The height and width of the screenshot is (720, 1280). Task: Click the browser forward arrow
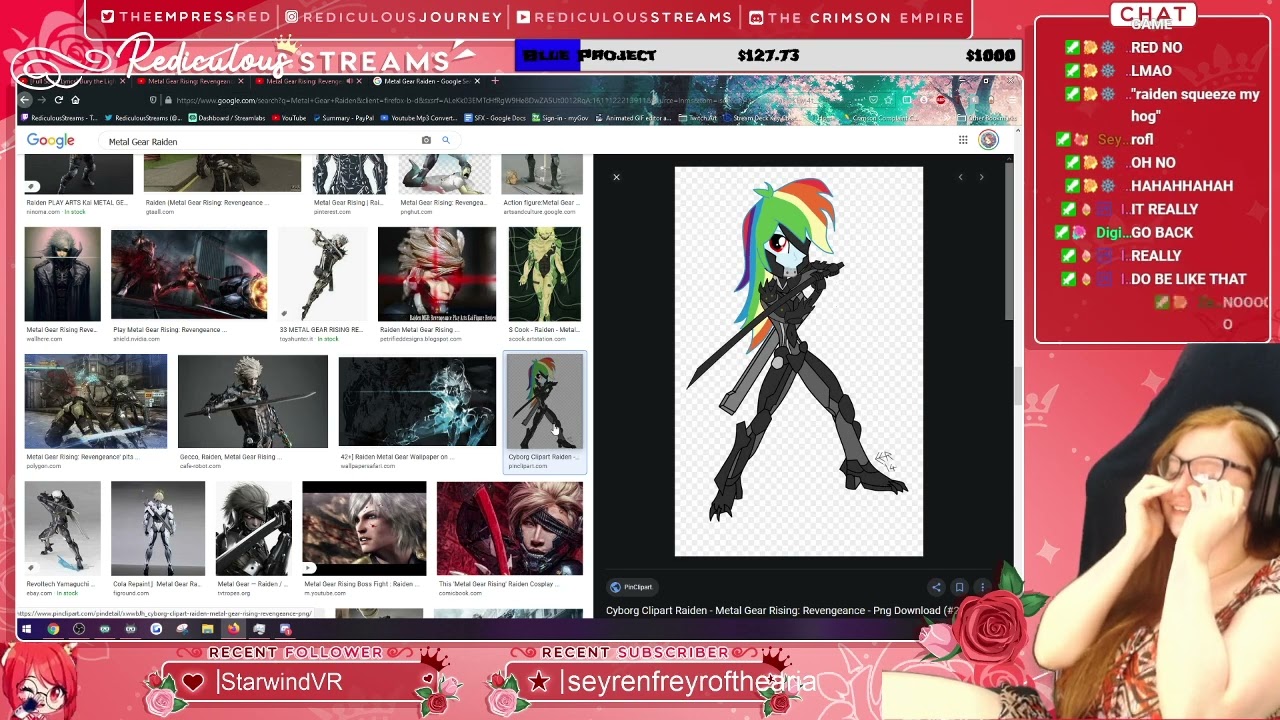42,100
